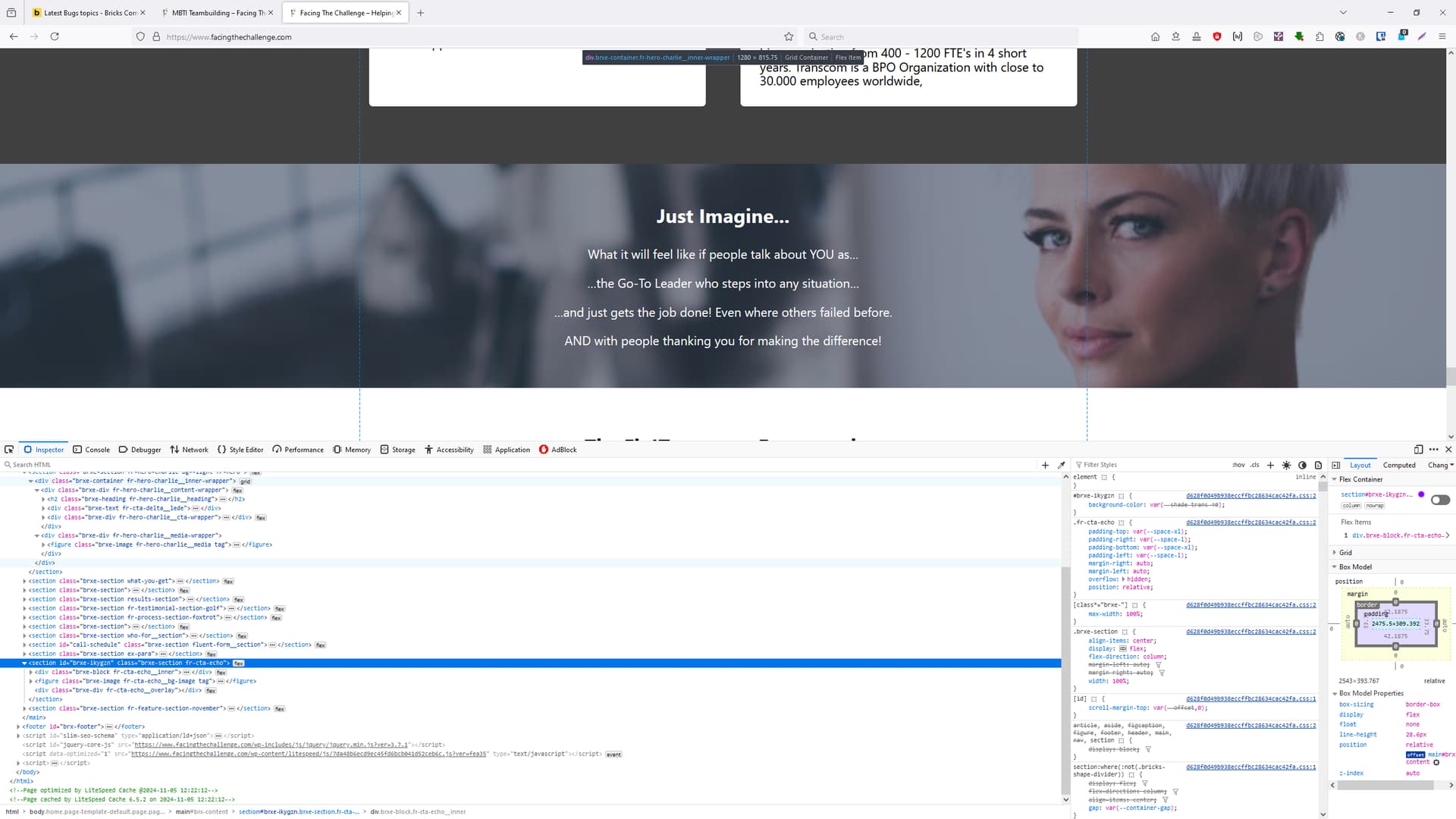Toggle light color scheme simulation
1456x819 pixels.
pos(1286,465)
